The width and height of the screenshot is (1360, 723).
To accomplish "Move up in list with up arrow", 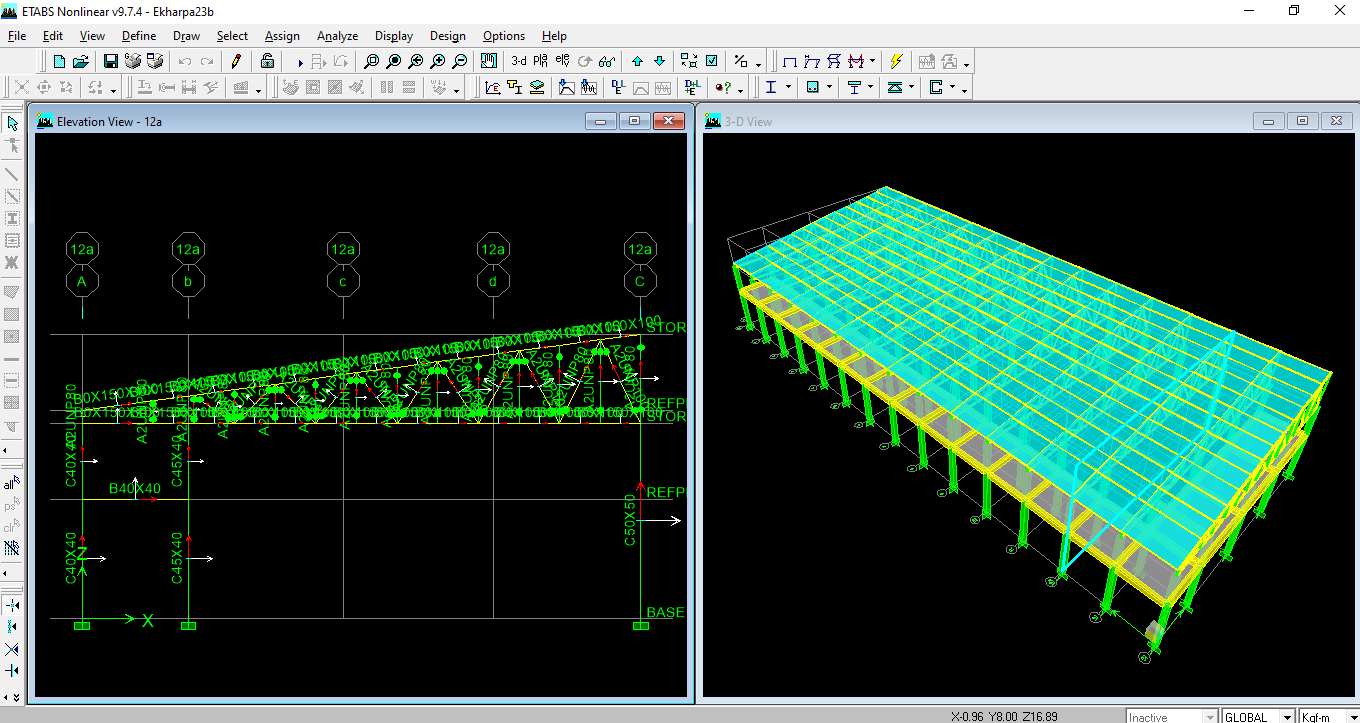I will coord(637,61).
